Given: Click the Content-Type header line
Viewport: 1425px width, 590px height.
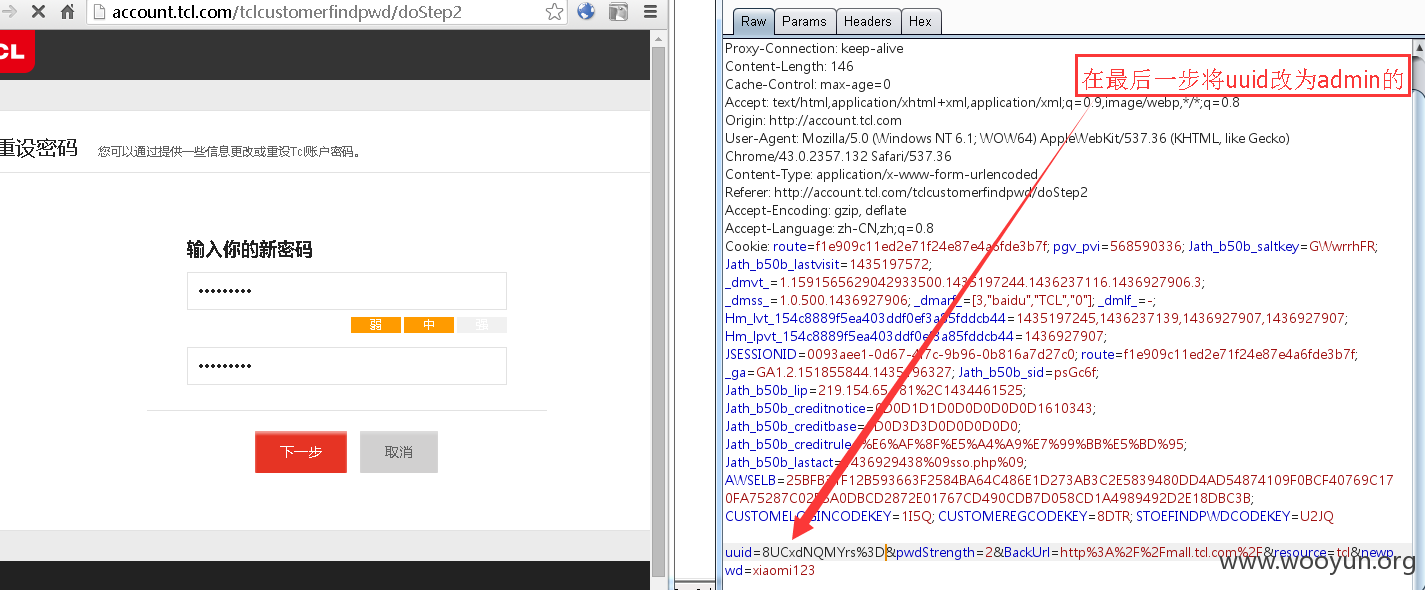Looking at the screenshot, I should [881, 174].
